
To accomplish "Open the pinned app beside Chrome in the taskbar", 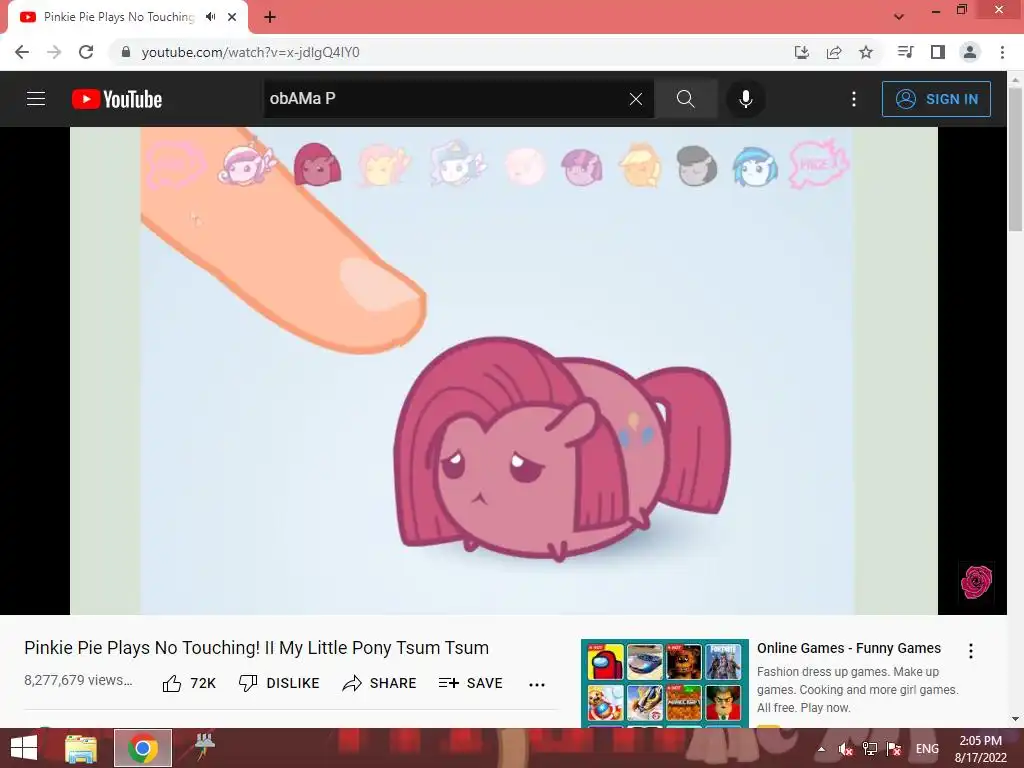I will (205, 747).
